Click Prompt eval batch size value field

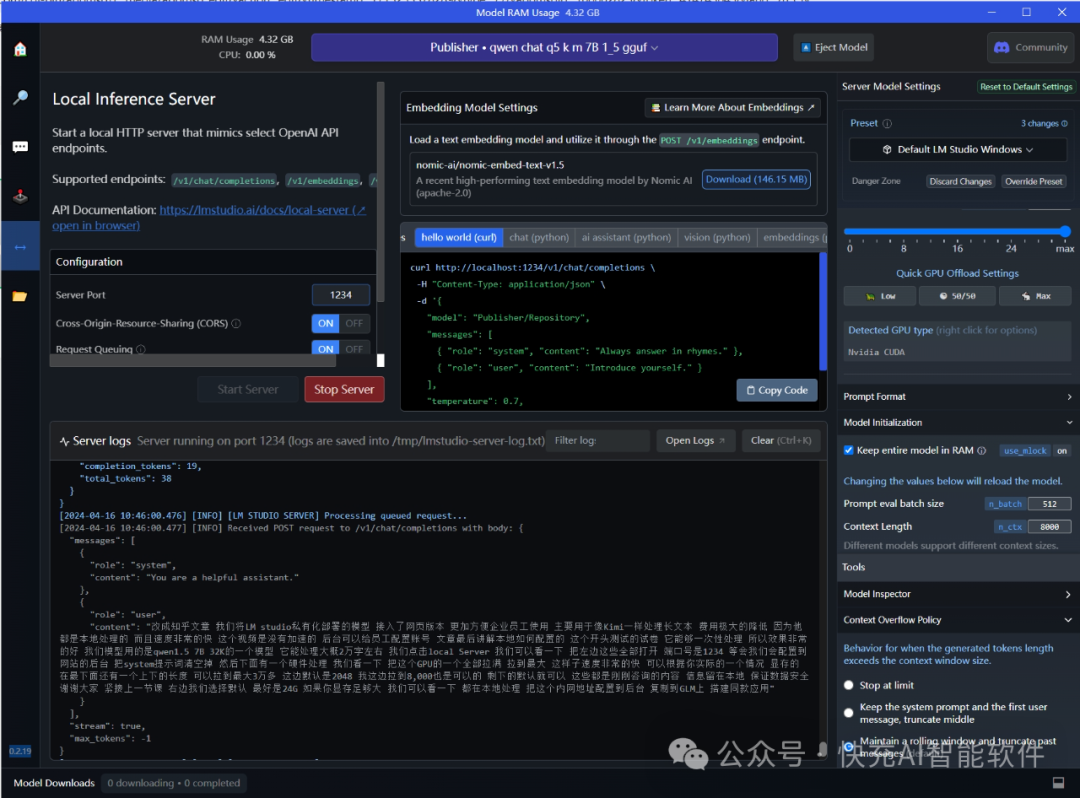tap(1049, 504)
